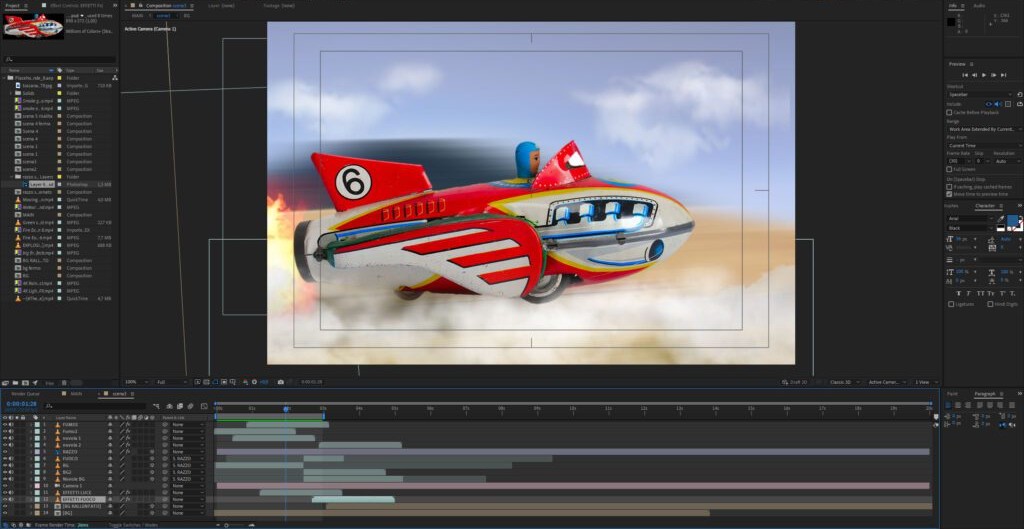
Task: Enable Frame Blending for the timeline
Action: tap(180, 406)
